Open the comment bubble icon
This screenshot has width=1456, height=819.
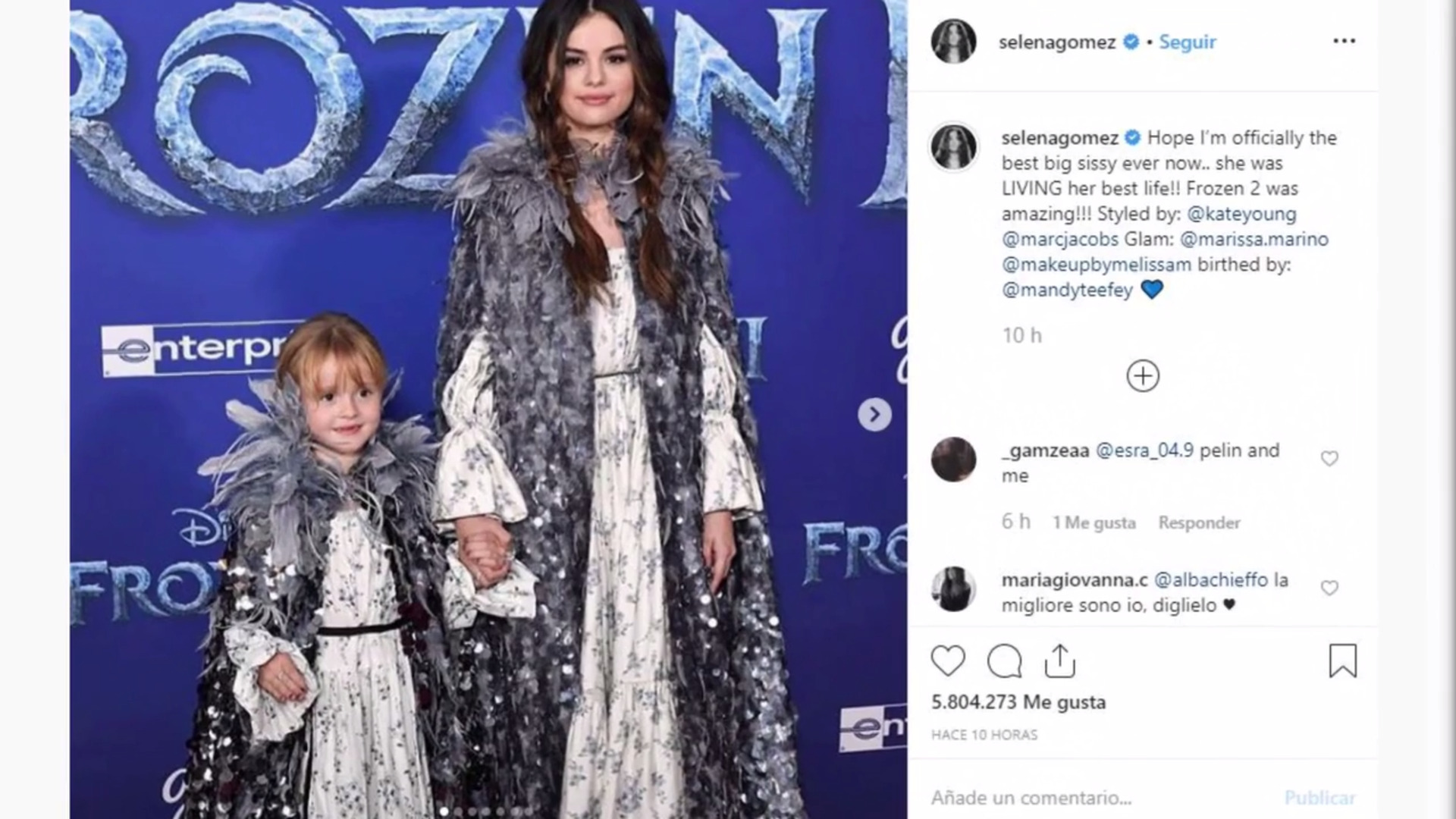tap(1004, 661)
